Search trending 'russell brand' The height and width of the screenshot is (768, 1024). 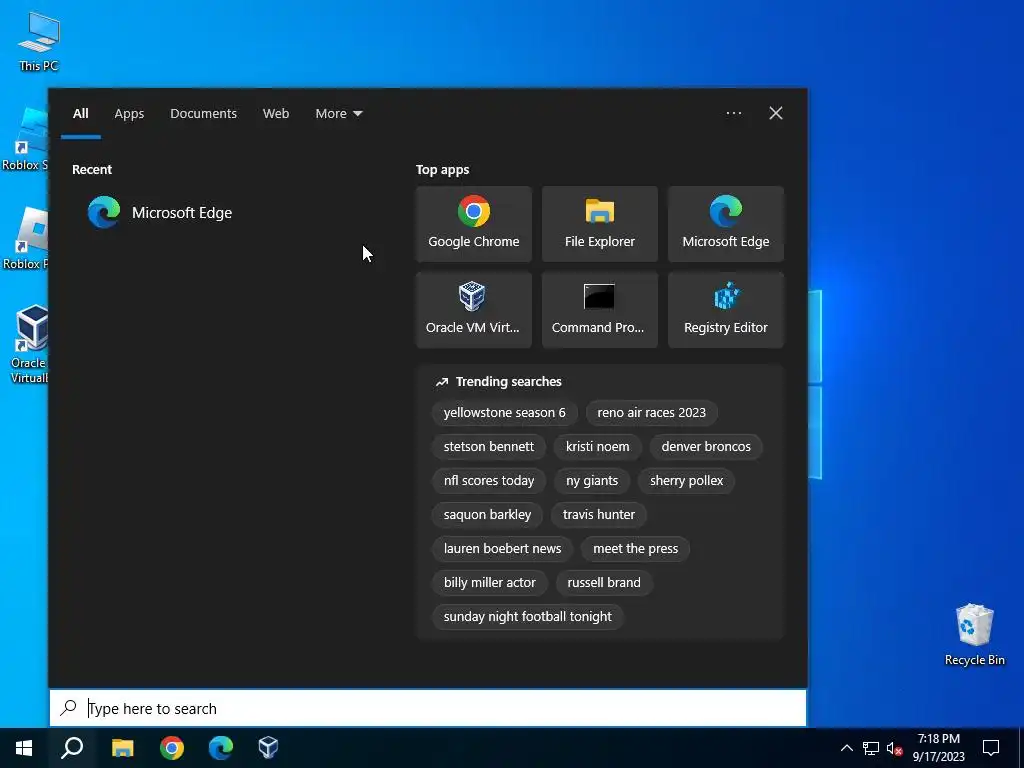pos(604,583)
